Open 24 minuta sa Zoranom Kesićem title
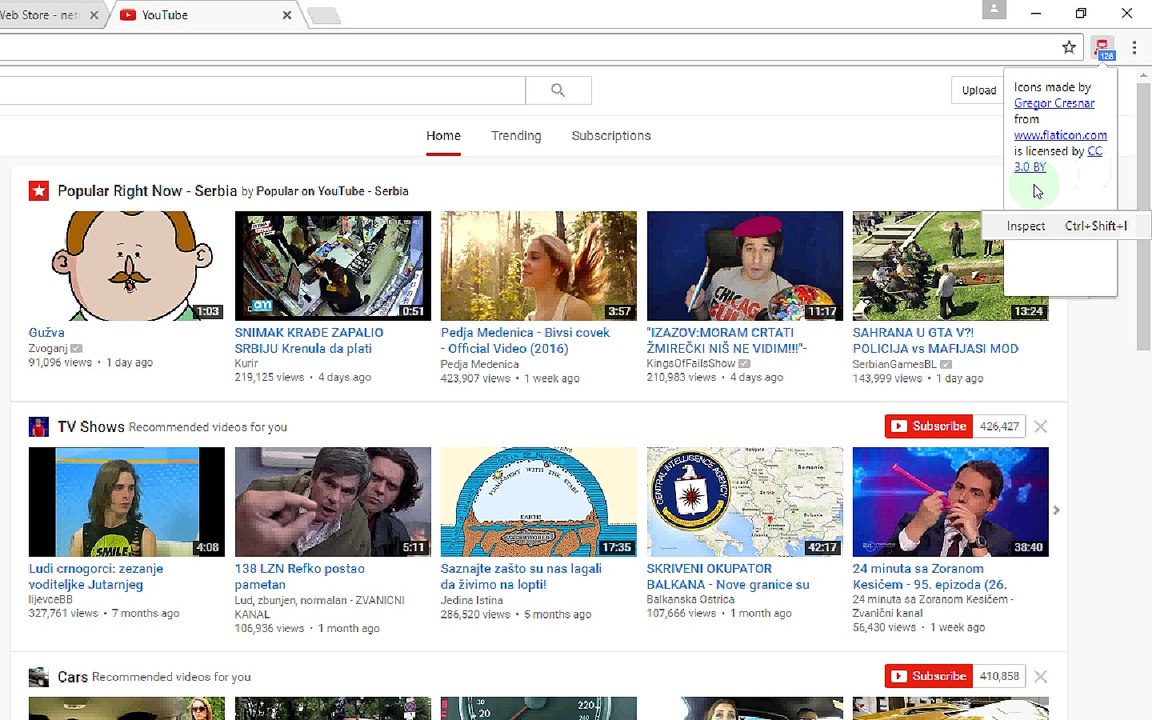1152x720 pixels. coord(929,577)
